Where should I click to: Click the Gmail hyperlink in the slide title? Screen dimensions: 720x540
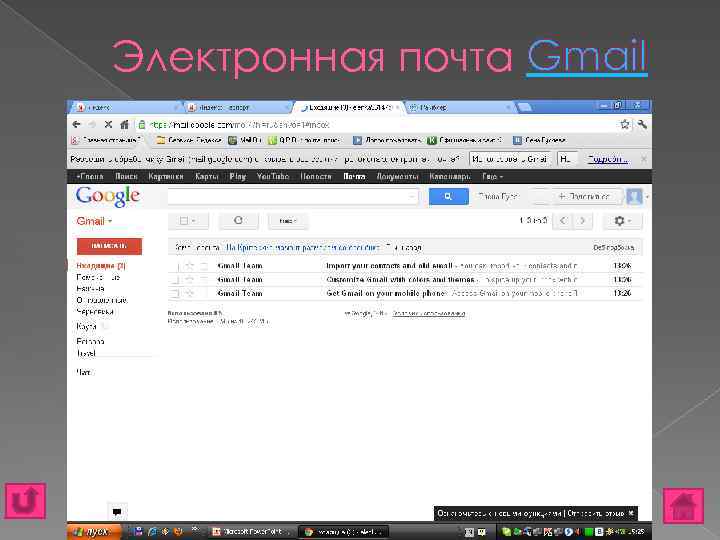coord(586,57)
